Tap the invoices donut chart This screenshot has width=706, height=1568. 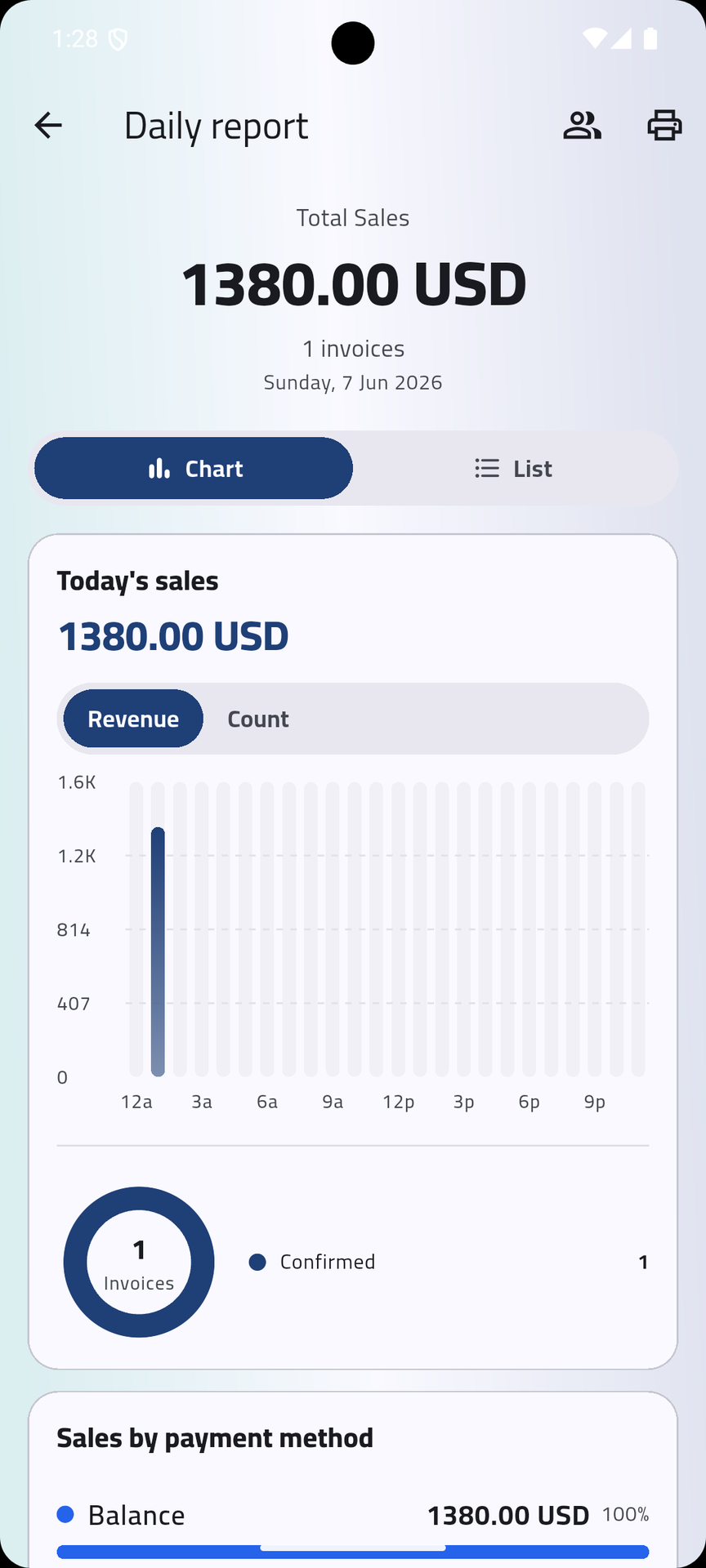[x=139, y=1262]
